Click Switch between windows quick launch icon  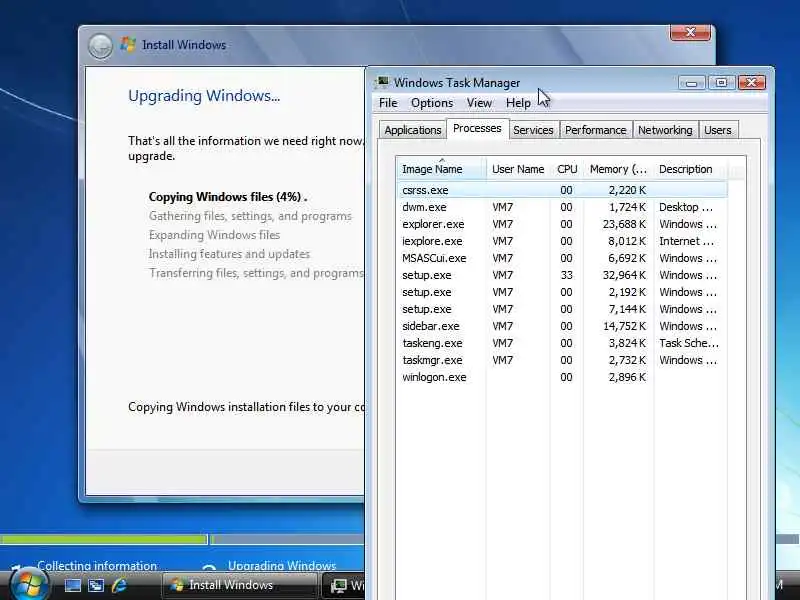coord(96,585)
